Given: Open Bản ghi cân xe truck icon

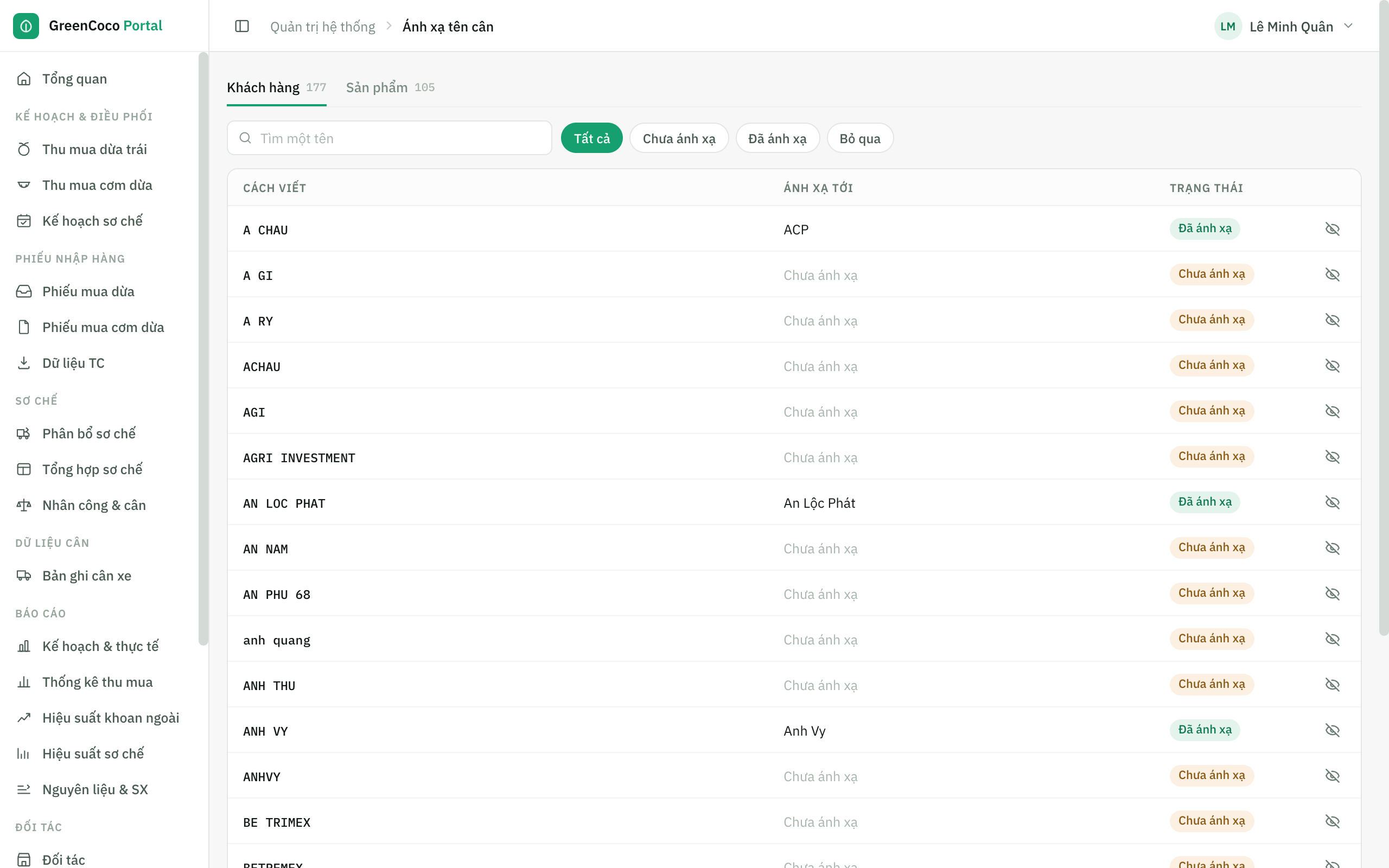Looking at the screenshot, I should [23, 575].
